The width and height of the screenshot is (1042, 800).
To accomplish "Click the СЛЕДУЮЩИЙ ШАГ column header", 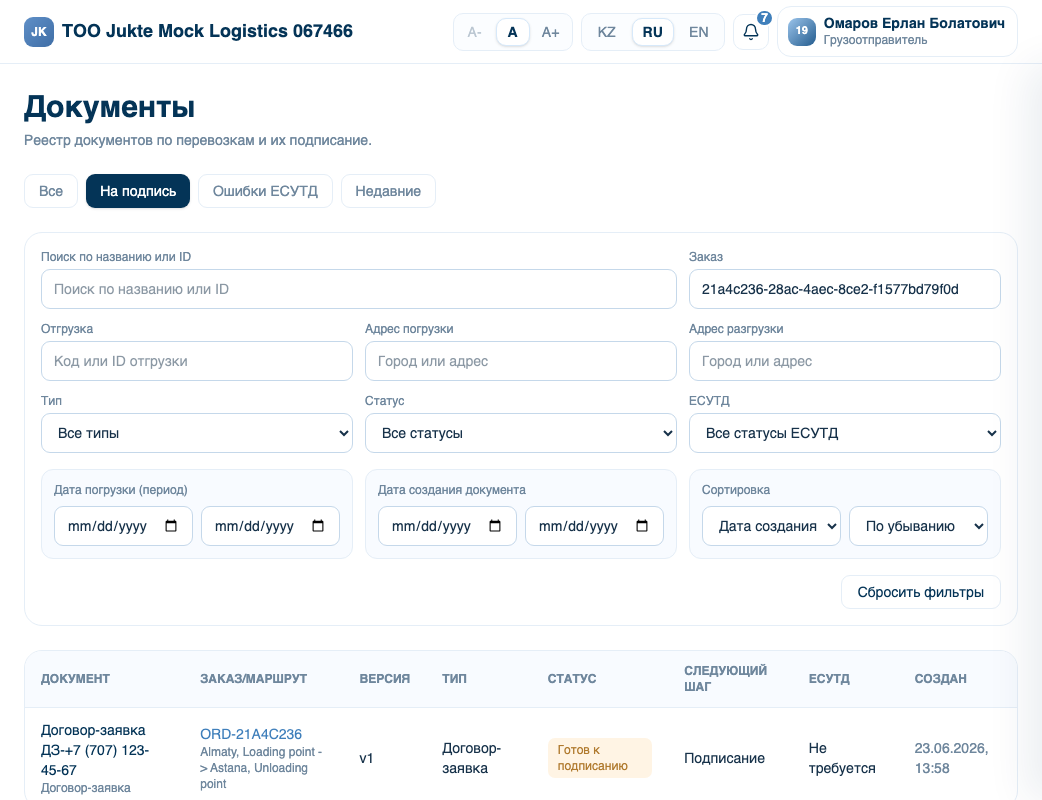I will tap(725, 678).
